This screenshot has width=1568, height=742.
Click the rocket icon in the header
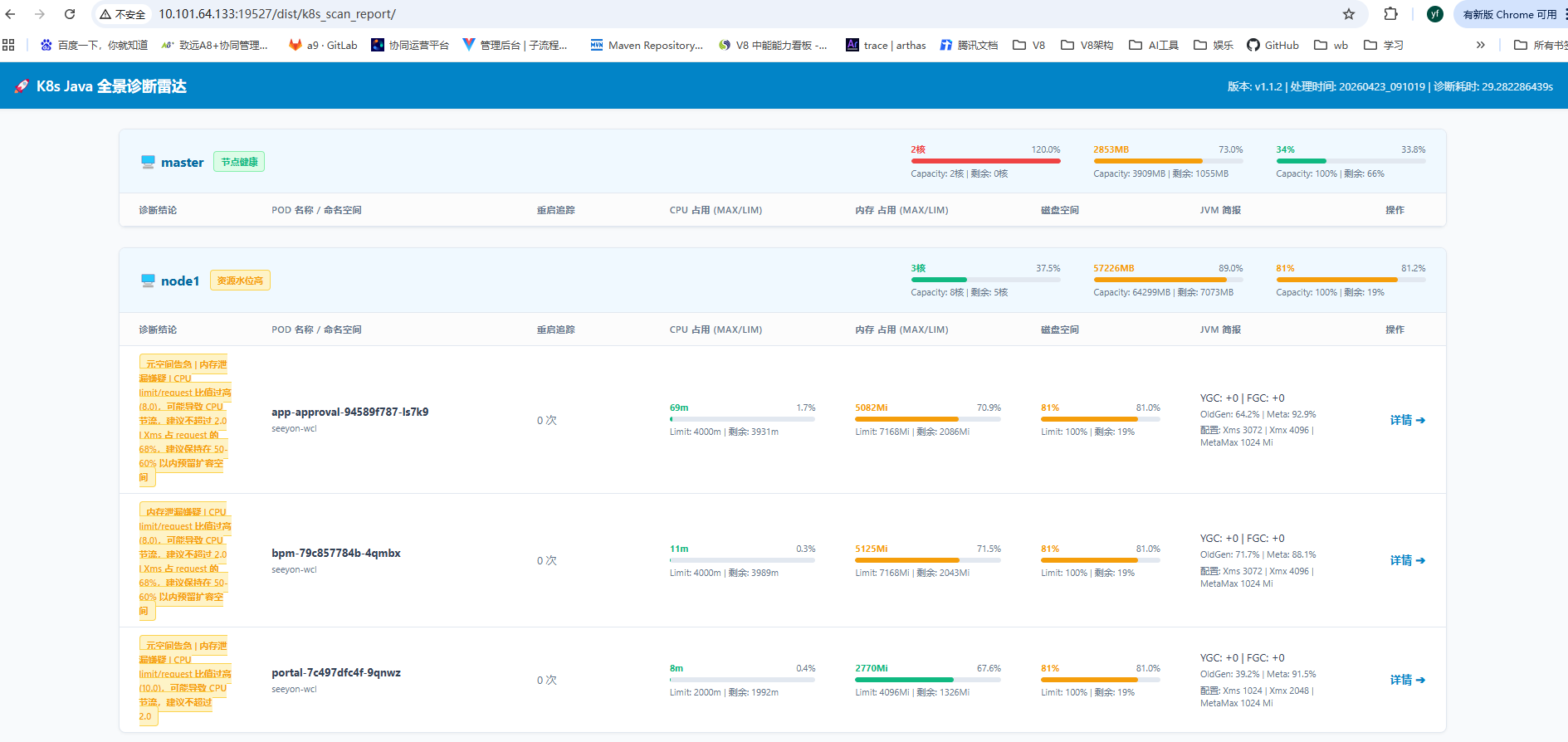(x=22, y=86)
